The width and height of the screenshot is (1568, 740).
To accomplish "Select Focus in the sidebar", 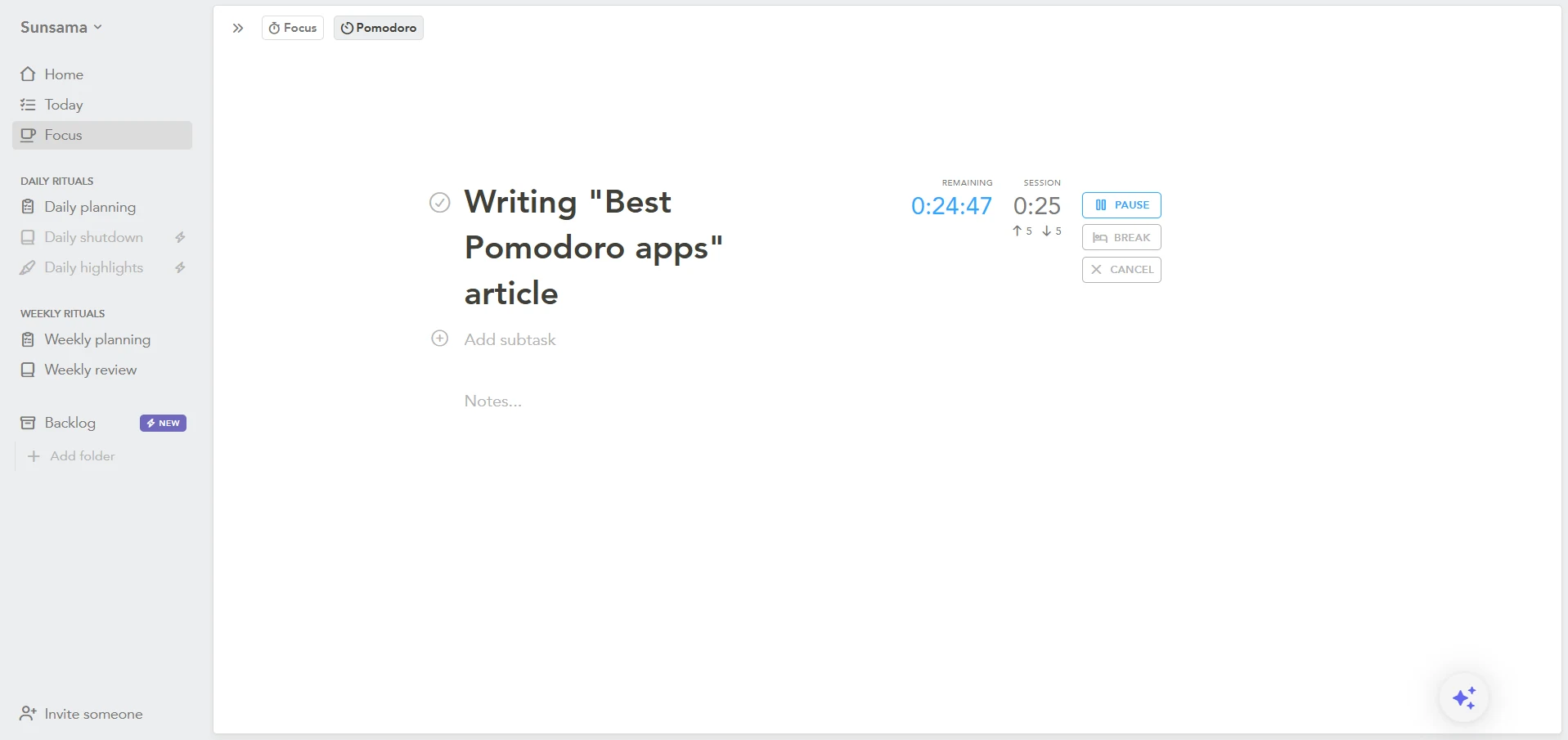I will 102,135.
